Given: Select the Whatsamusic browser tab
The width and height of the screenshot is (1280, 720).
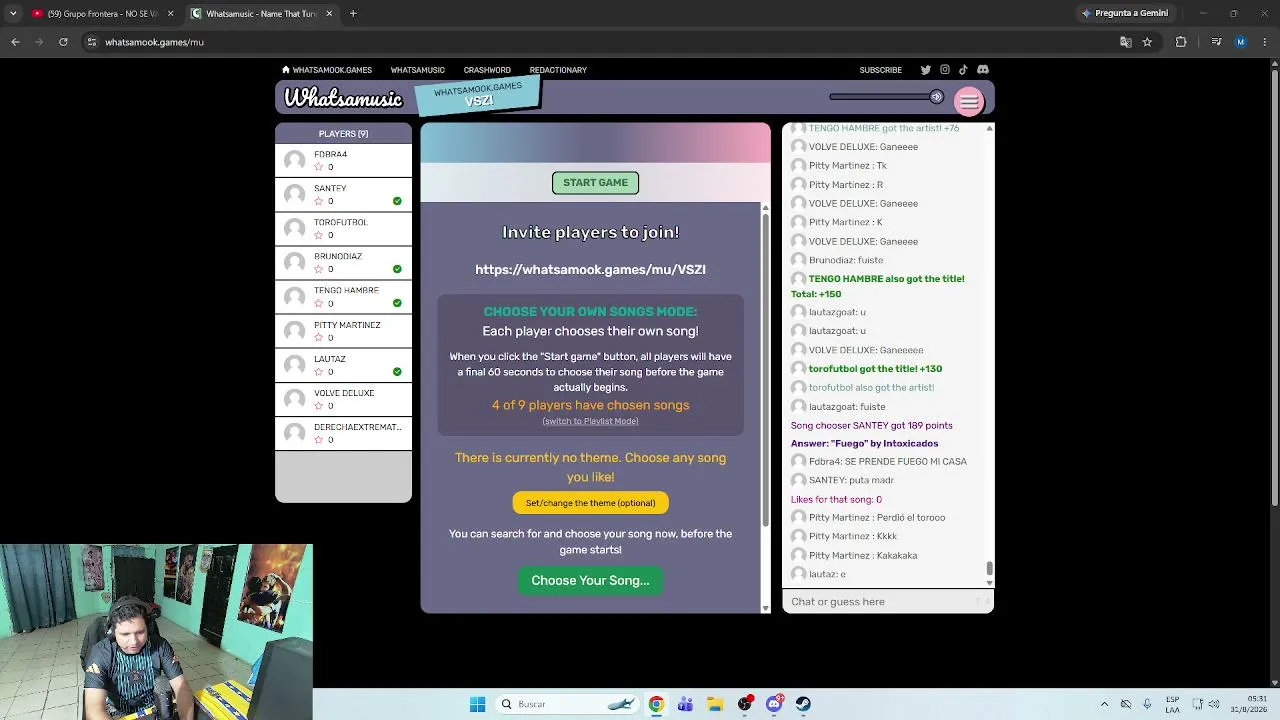Looking at the screenshot, I should click(x=262, y=13).
